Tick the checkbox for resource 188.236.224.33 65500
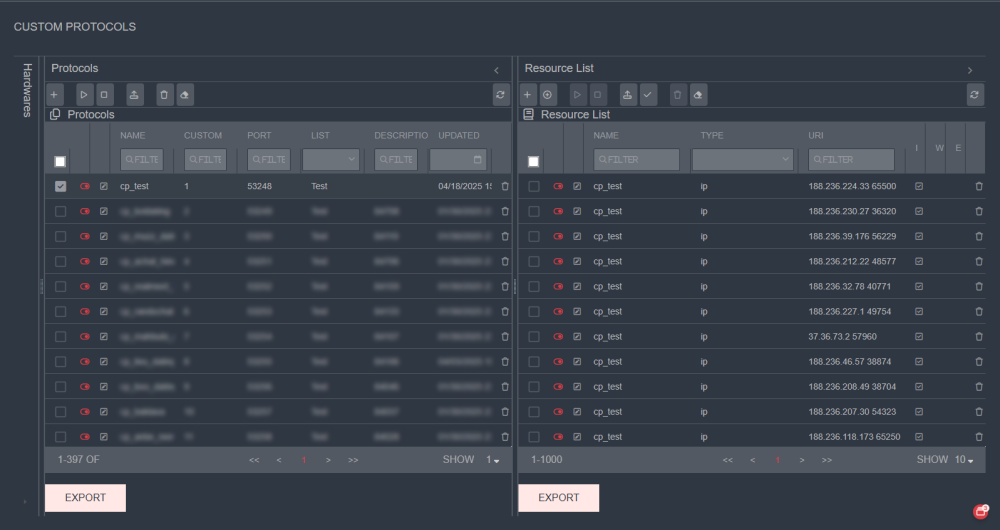Screen dimensions: 1000x530 (534, 186)
